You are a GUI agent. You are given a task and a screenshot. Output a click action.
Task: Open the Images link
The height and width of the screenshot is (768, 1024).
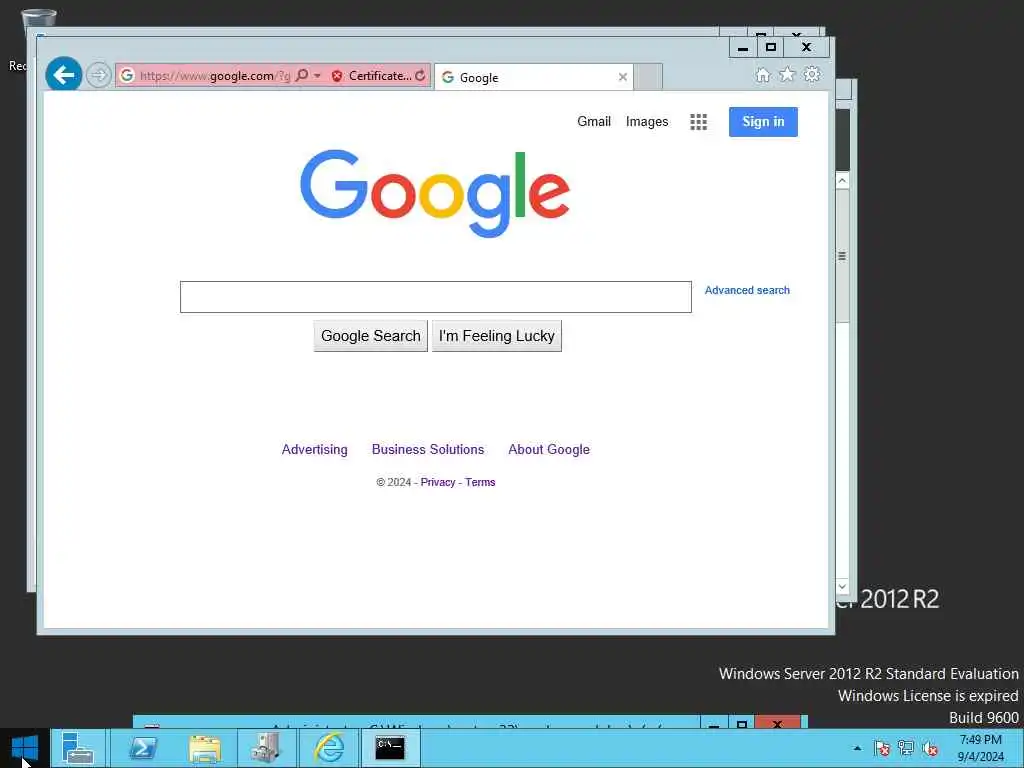pos(647,121)
